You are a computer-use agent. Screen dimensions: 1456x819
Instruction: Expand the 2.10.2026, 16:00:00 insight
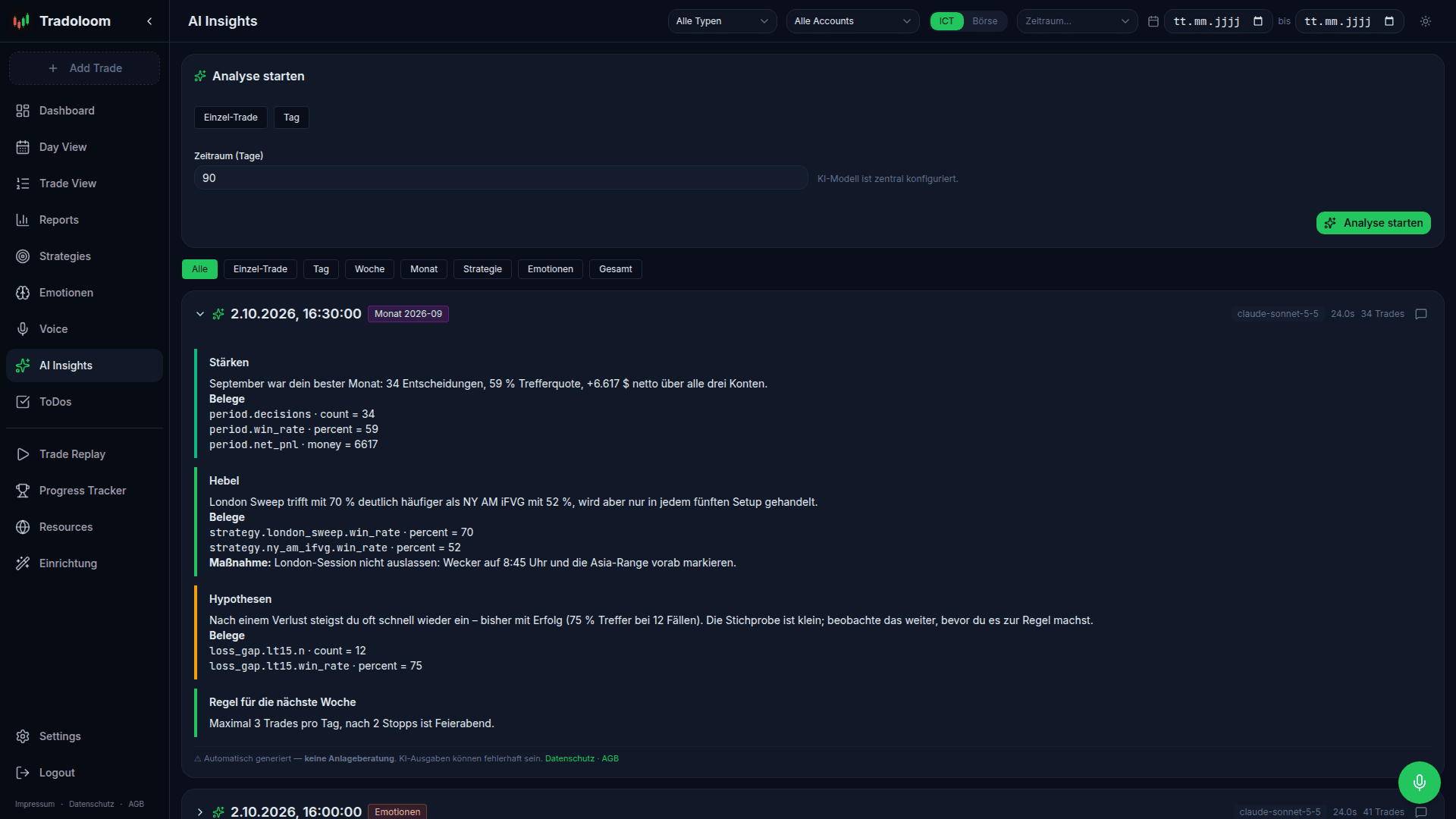200,812
